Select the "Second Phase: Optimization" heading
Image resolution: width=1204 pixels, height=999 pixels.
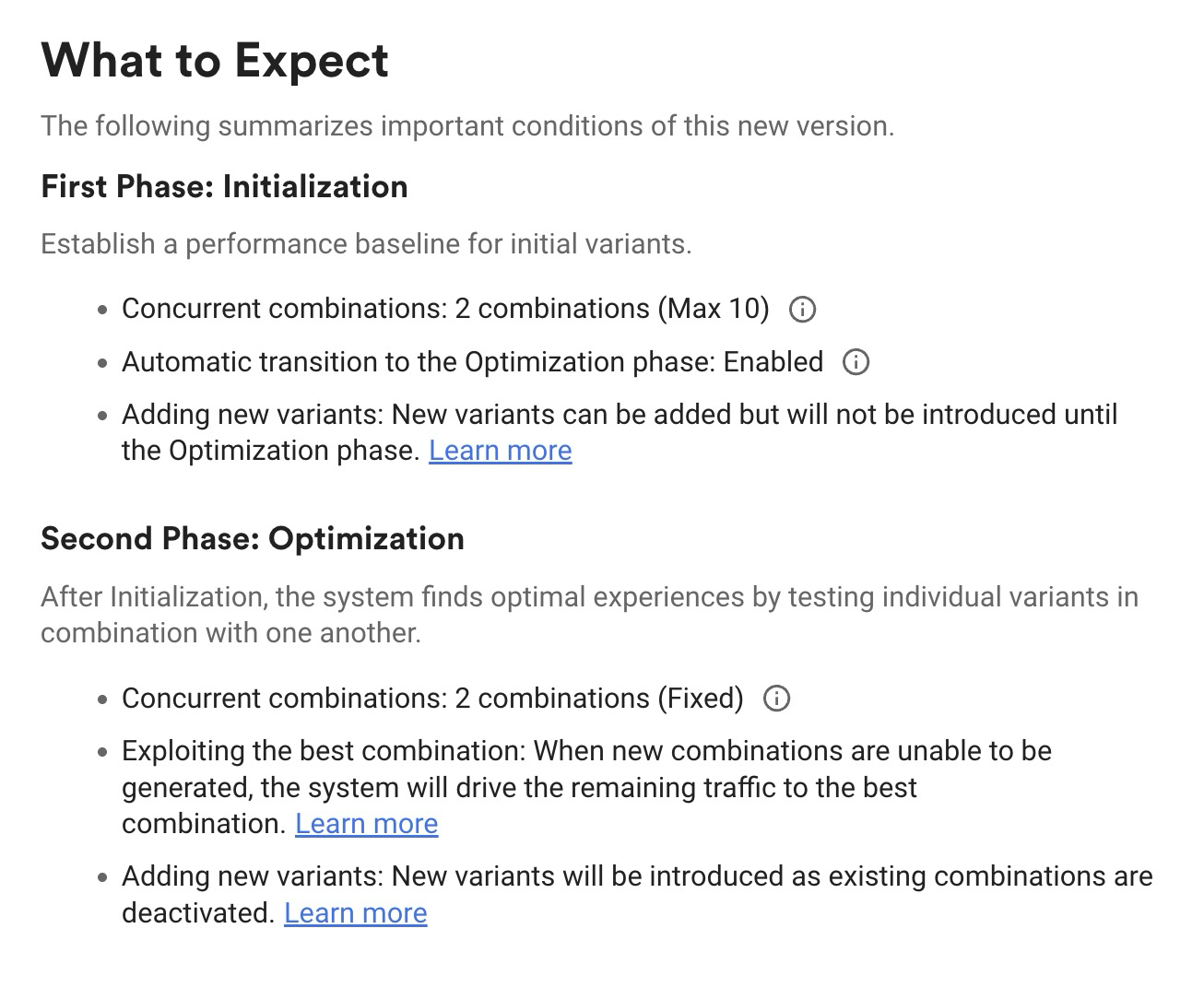click(x=253, y=539)
